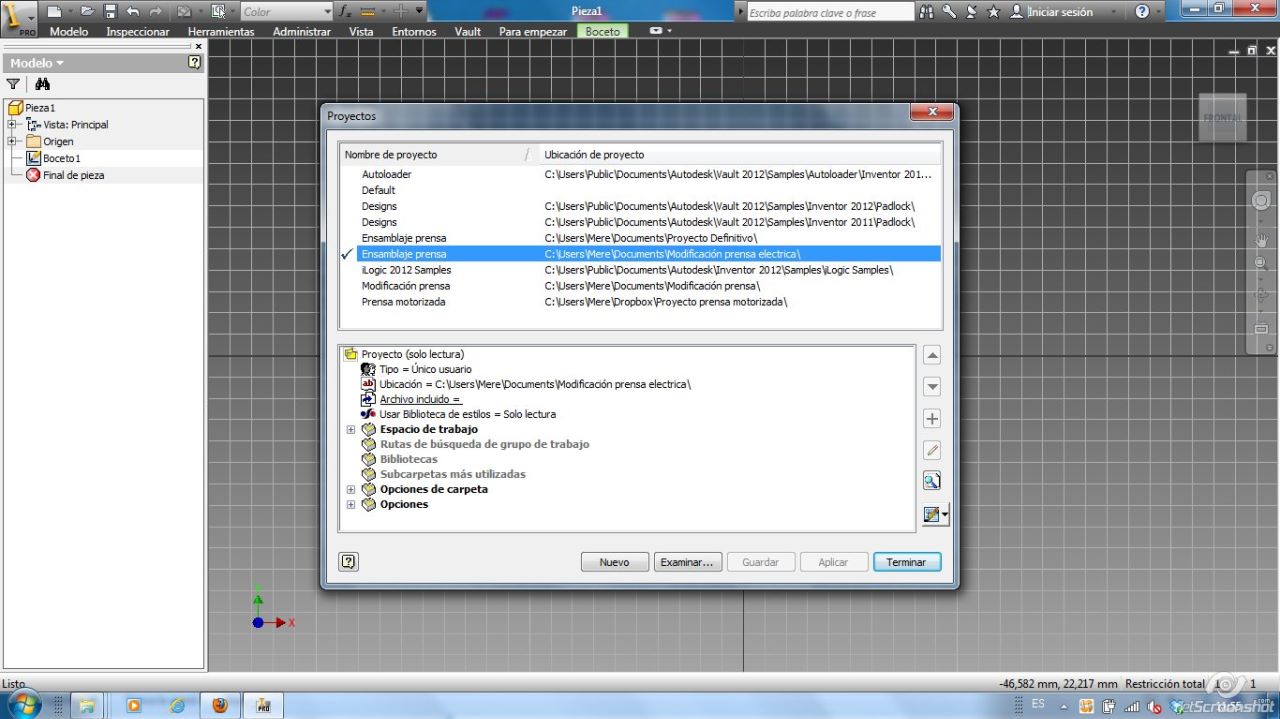1280x719 pixels.
Task: Undo the last action
Action: [133, 12]
